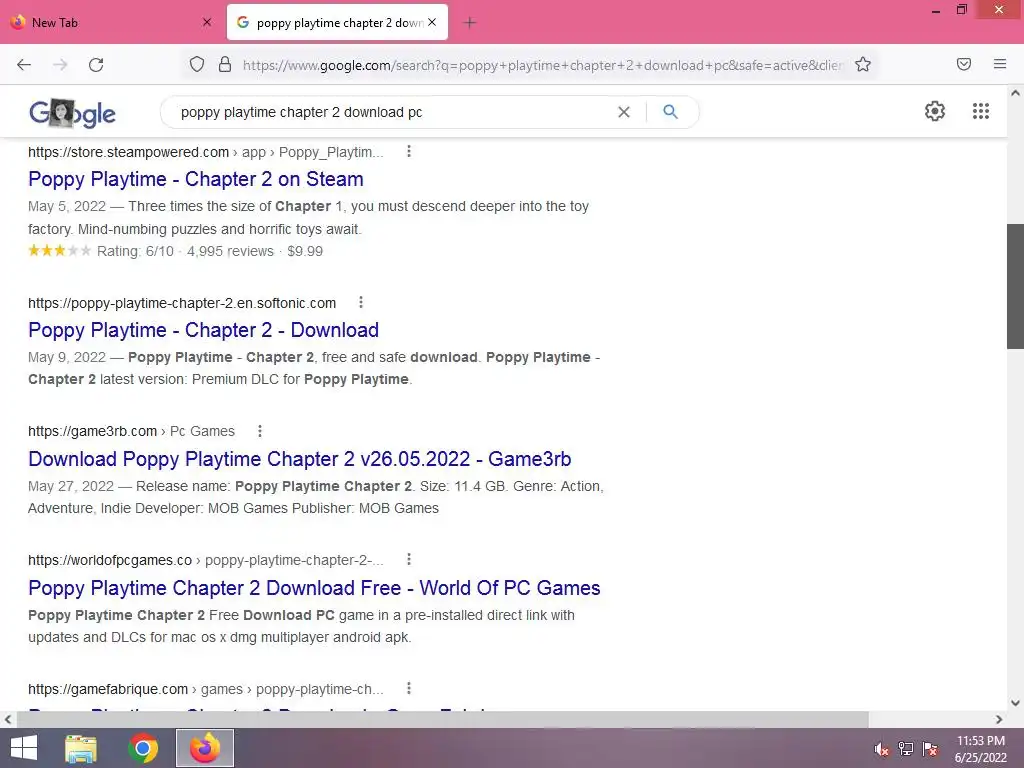Open more options for Steam result
Screen dimensions: 1024x768
coord(409,152)
